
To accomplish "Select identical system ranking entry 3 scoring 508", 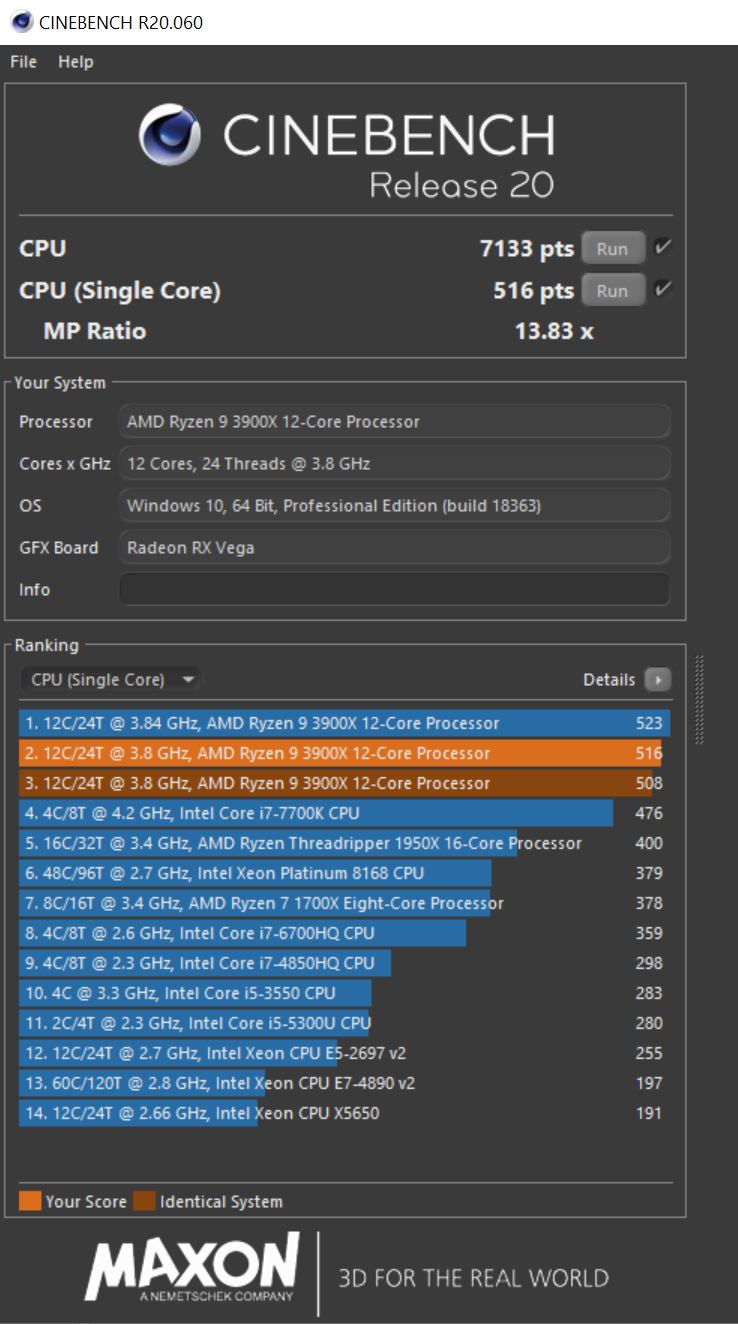I will (344, 783).
